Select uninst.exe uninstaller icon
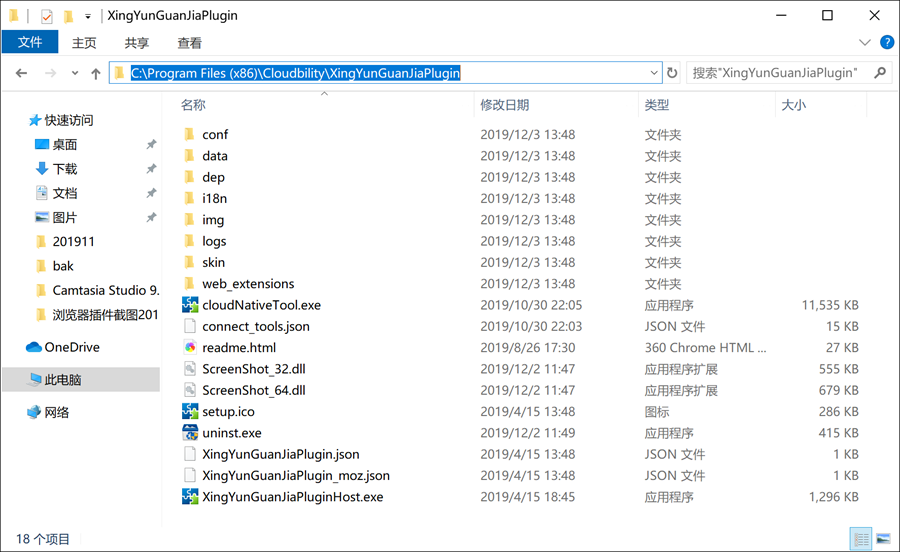 tap(190, 432)
